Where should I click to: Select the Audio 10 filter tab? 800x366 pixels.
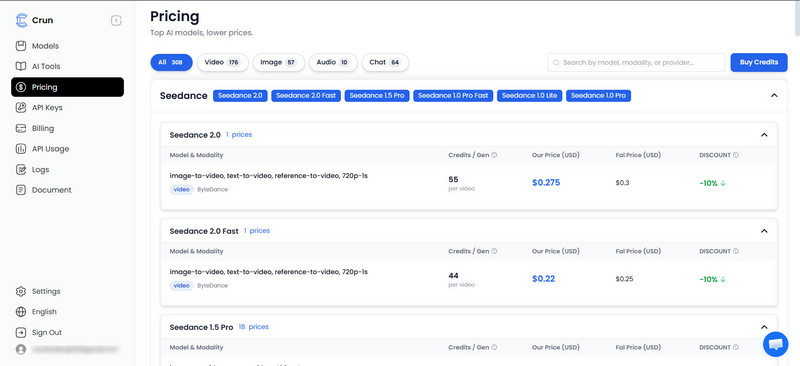333,62
